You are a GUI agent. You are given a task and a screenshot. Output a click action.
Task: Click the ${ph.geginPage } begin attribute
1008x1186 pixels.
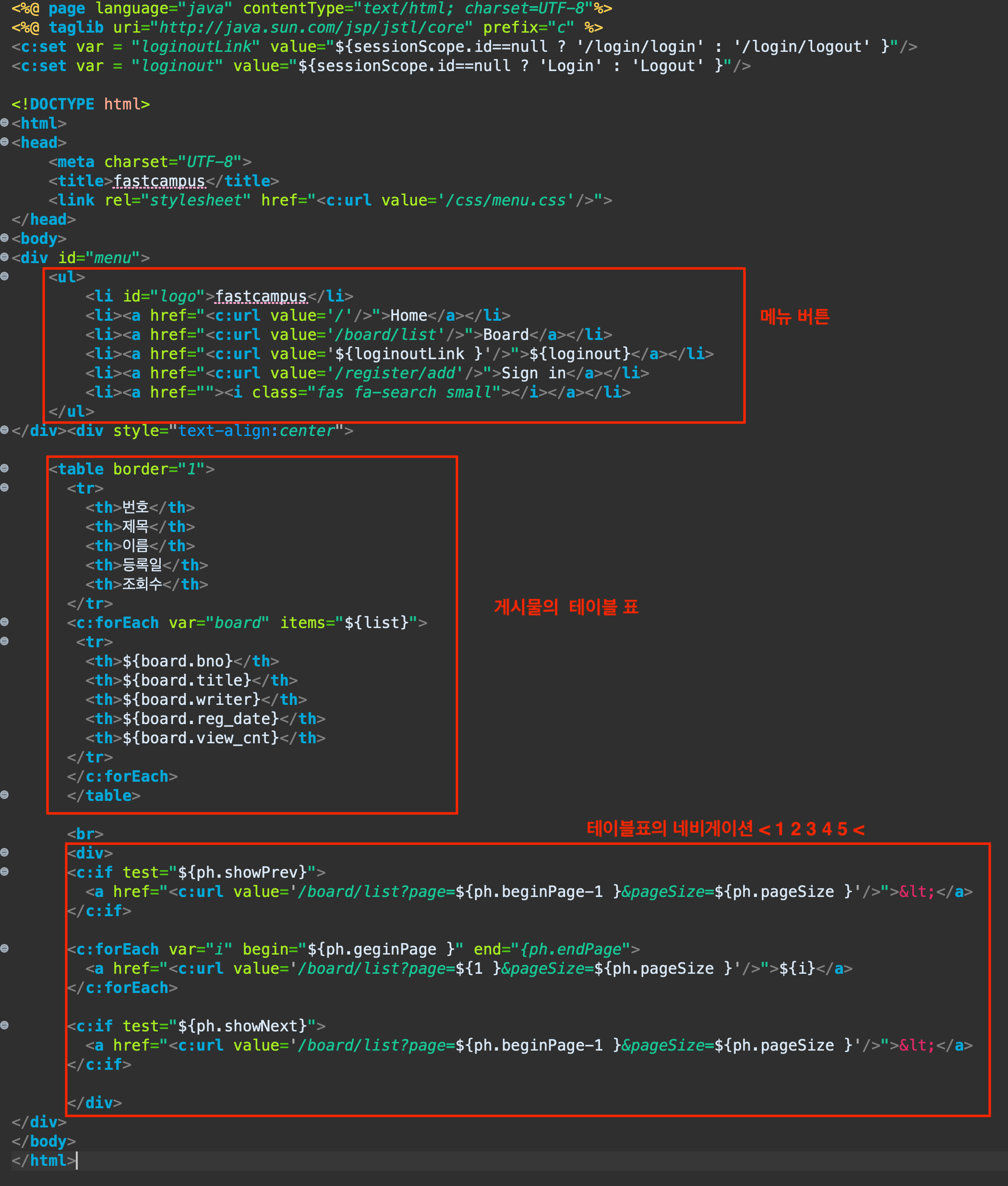381,949
